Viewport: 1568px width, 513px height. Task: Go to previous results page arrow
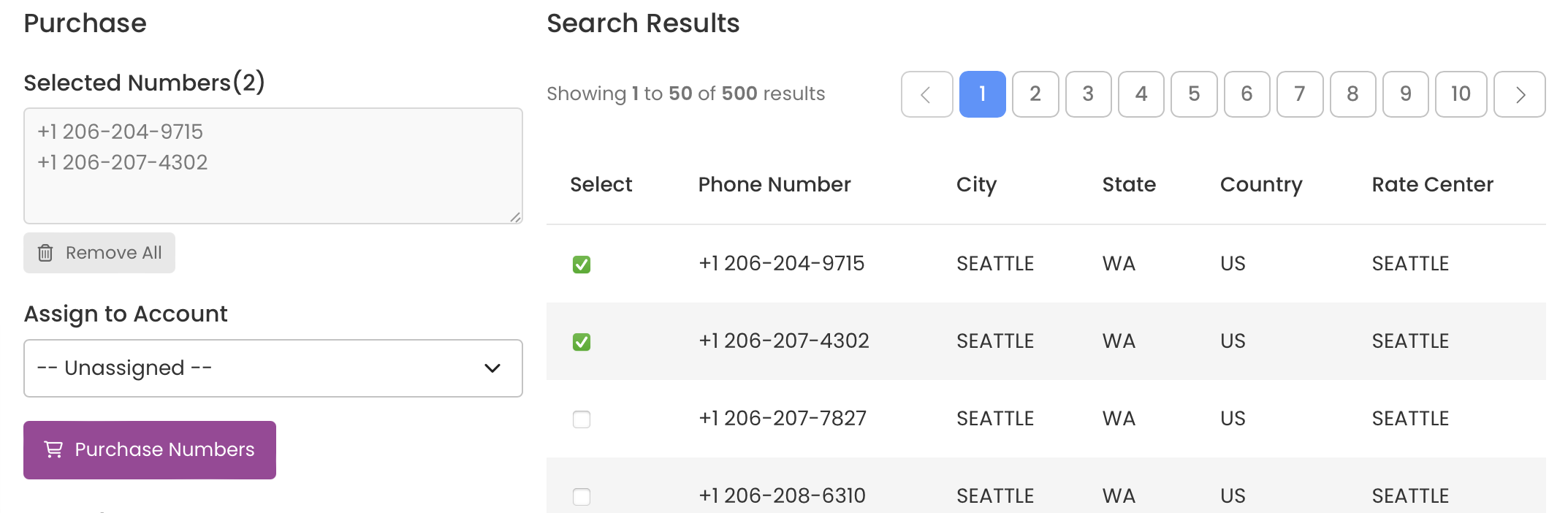926,94
